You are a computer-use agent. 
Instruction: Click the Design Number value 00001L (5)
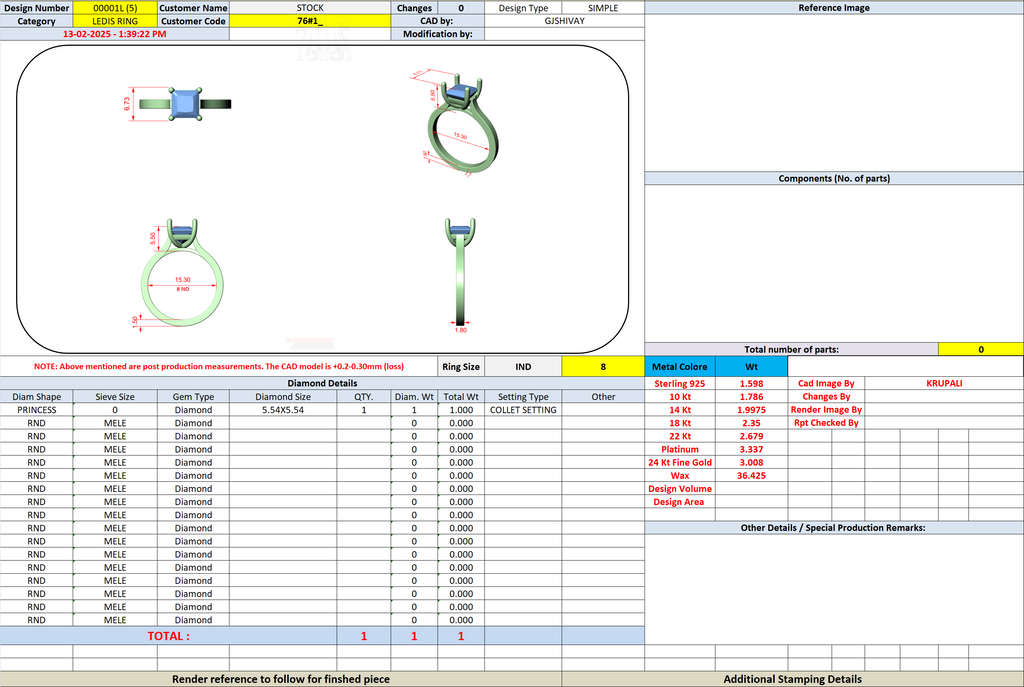coord(115,8)
